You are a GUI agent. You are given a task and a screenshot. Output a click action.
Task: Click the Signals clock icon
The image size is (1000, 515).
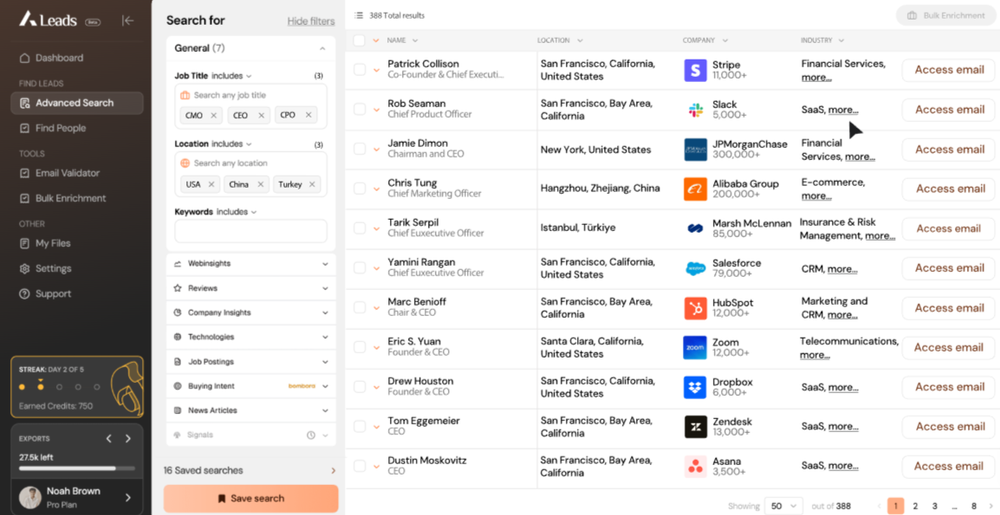(x=311, y=435)
